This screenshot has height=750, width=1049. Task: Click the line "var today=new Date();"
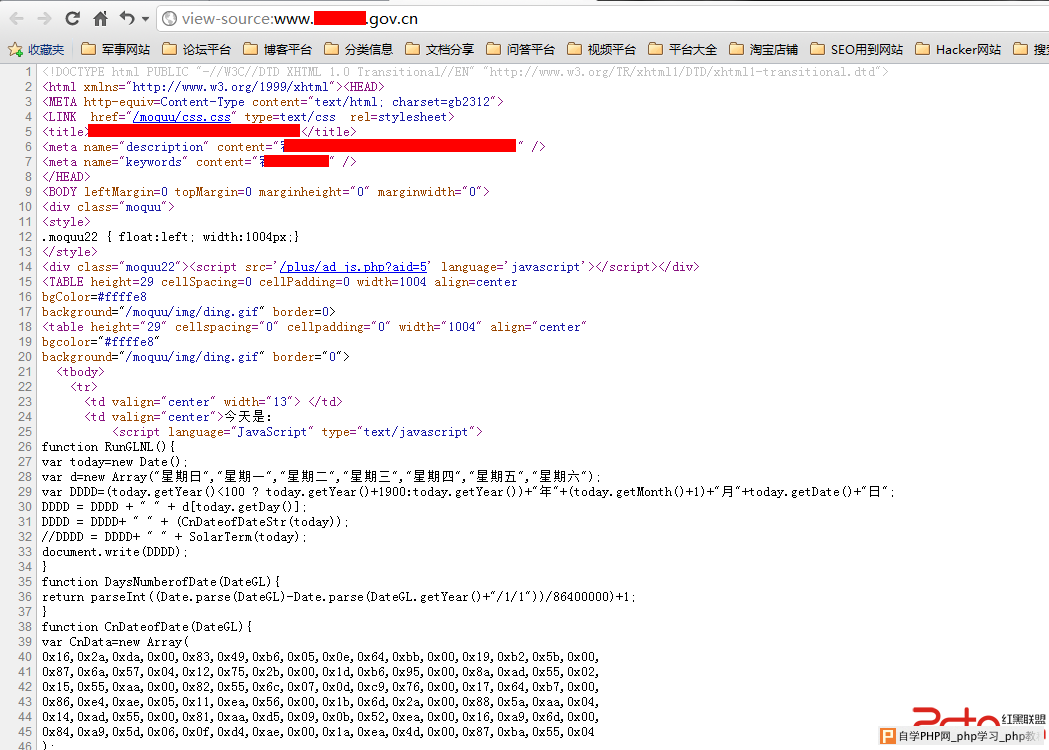pyautogui.click(x=114, y=462)
